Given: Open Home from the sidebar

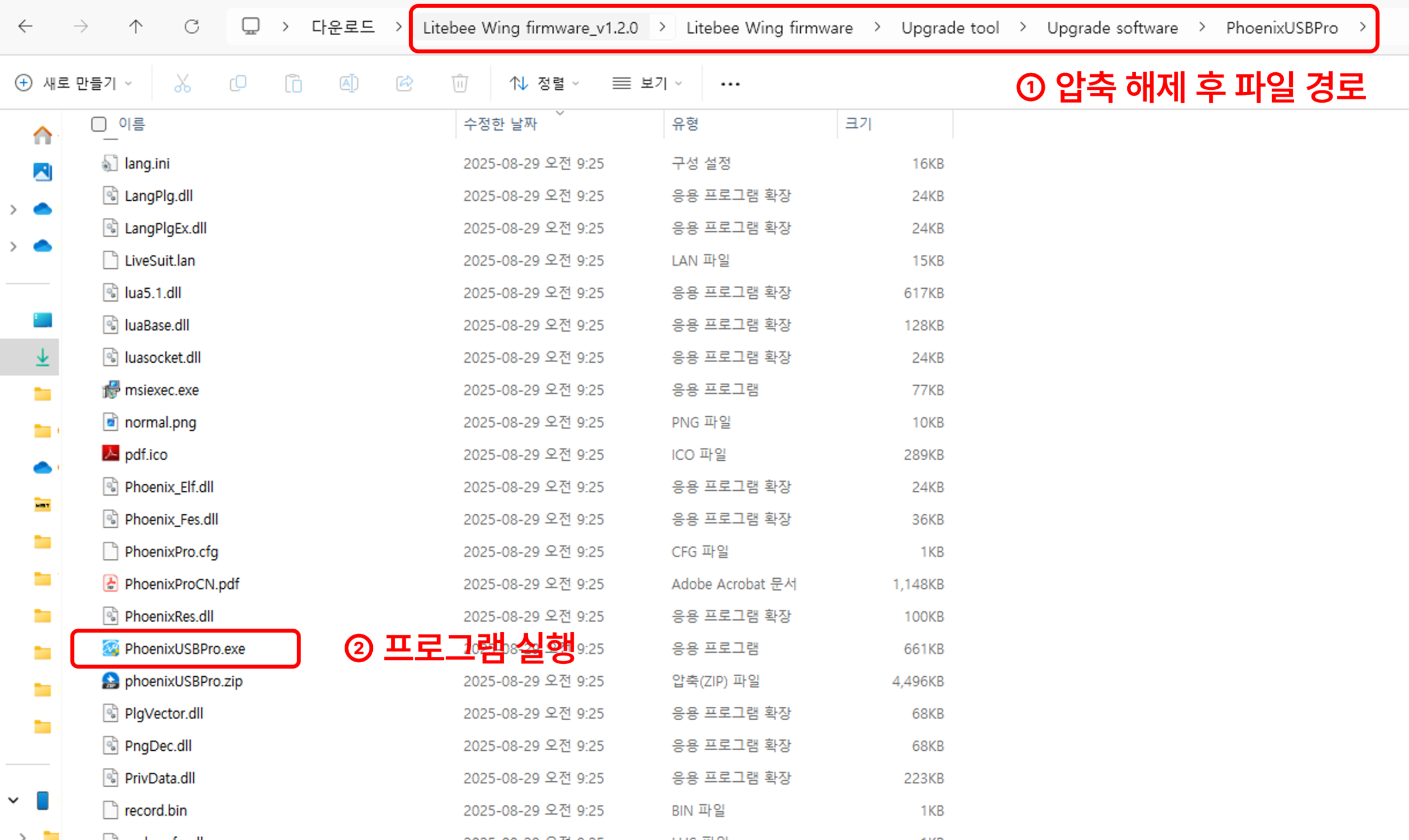Looking at the screenshot, I should (42, 135).
